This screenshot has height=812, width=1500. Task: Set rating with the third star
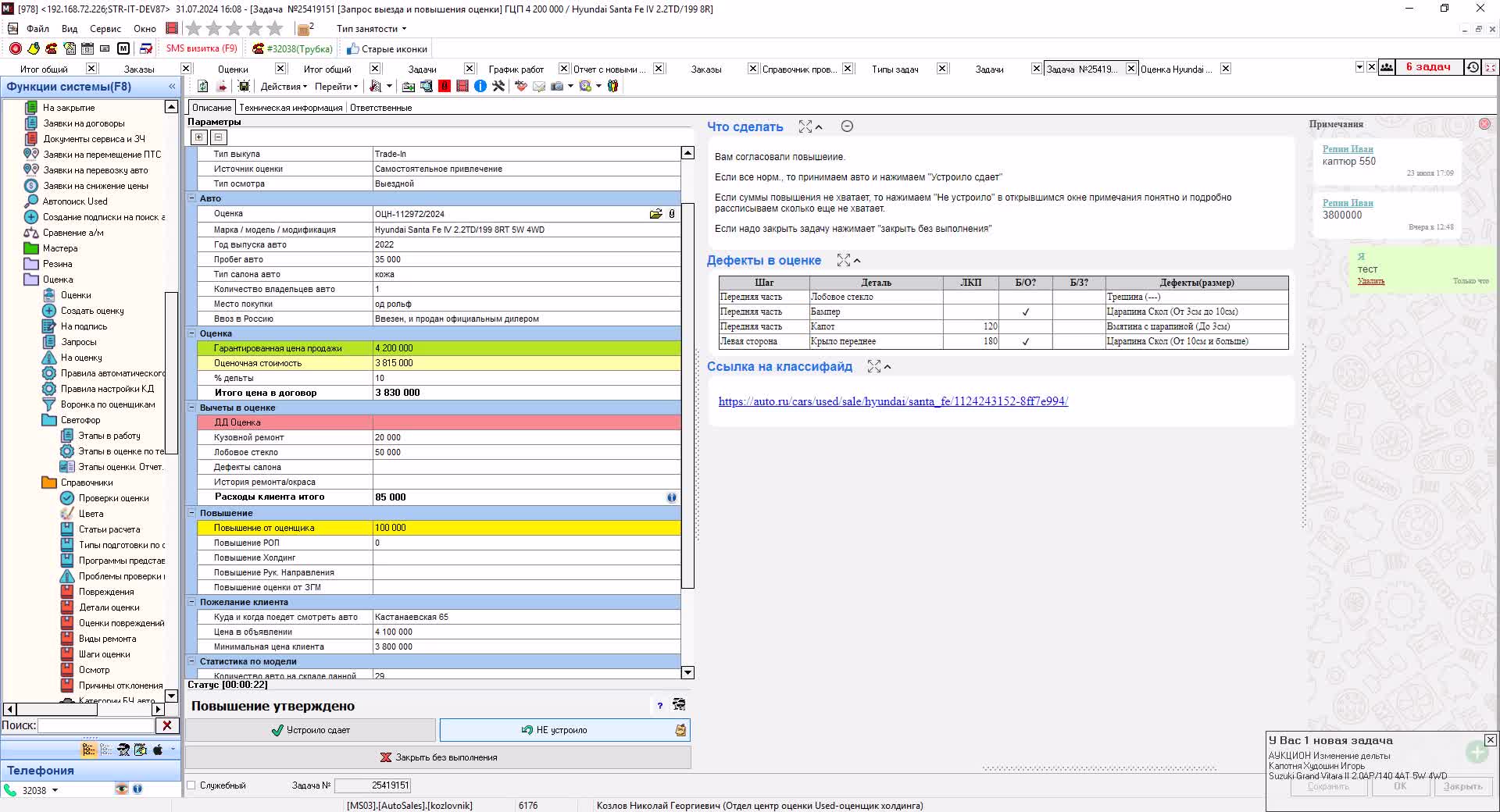tap(234, 29)
